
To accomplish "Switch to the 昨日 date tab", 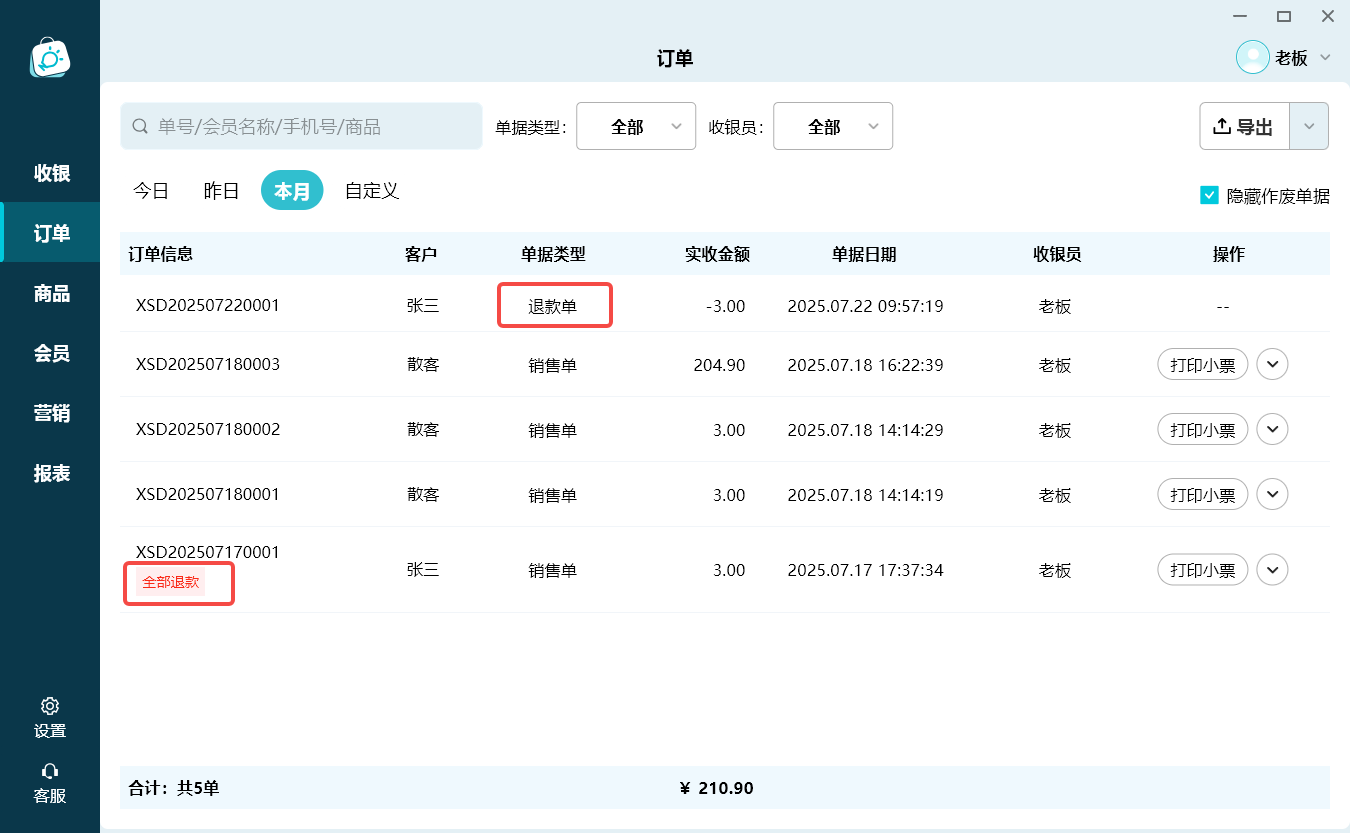I will pyautogui.click(x=221, y=190).
